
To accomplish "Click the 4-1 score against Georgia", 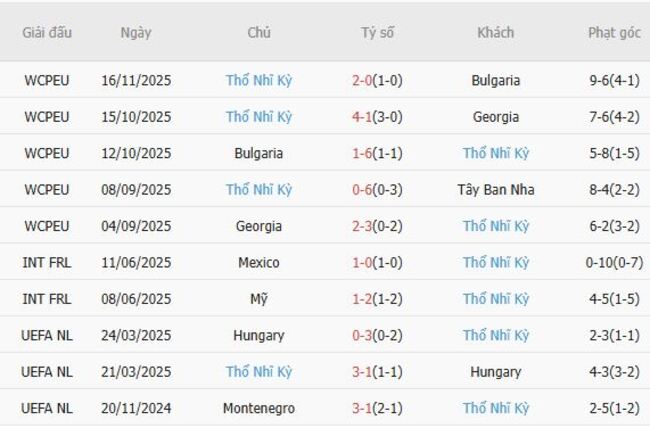I will (377, 117).
